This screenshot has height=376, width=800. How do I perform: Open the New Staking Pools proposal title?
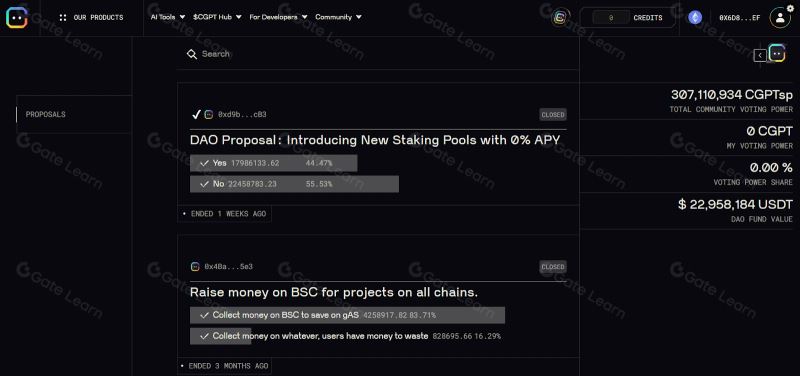click(x=375, y=140)
